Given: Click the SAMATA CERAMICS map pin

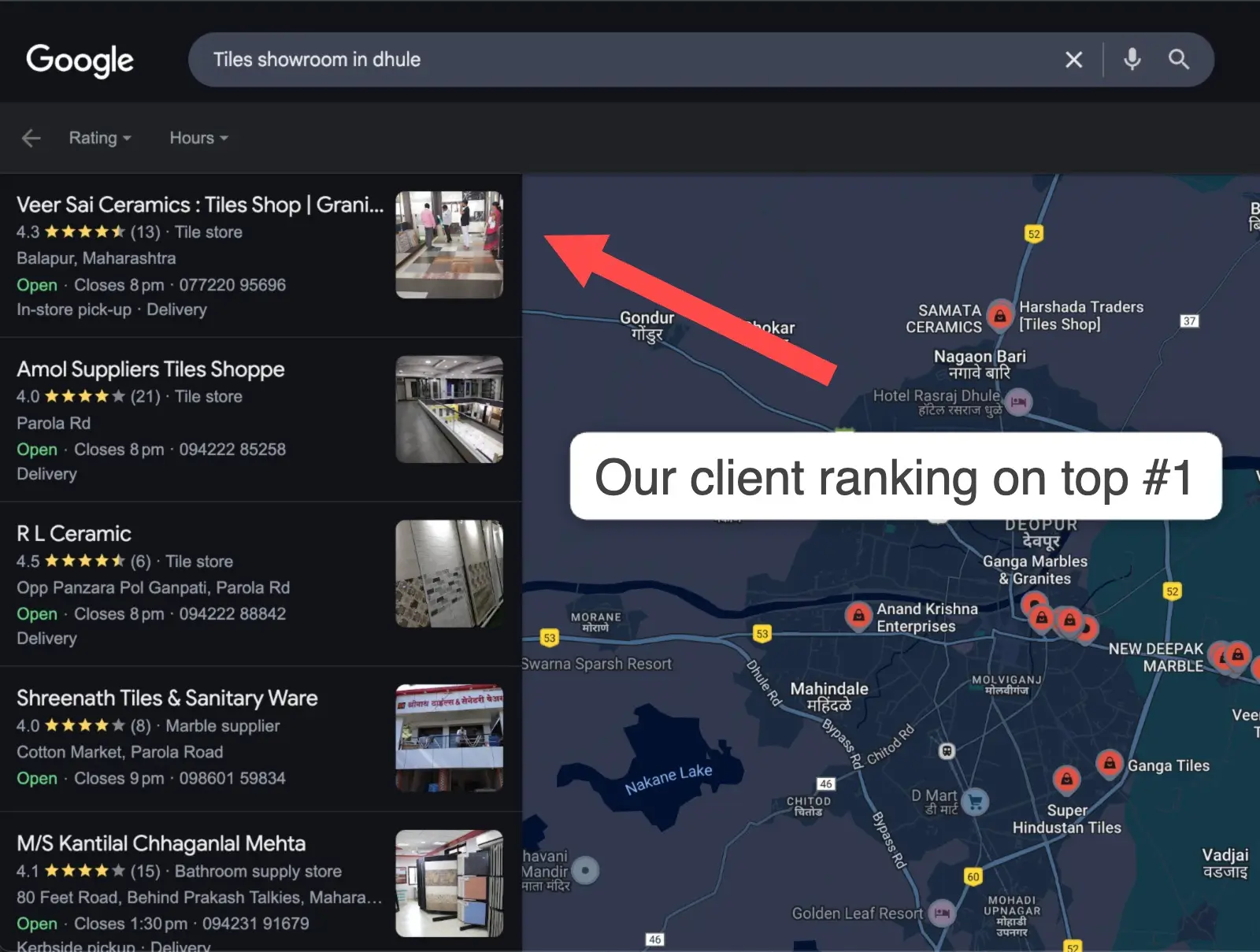Looking at the screenshot, I should pos(1000,316).
